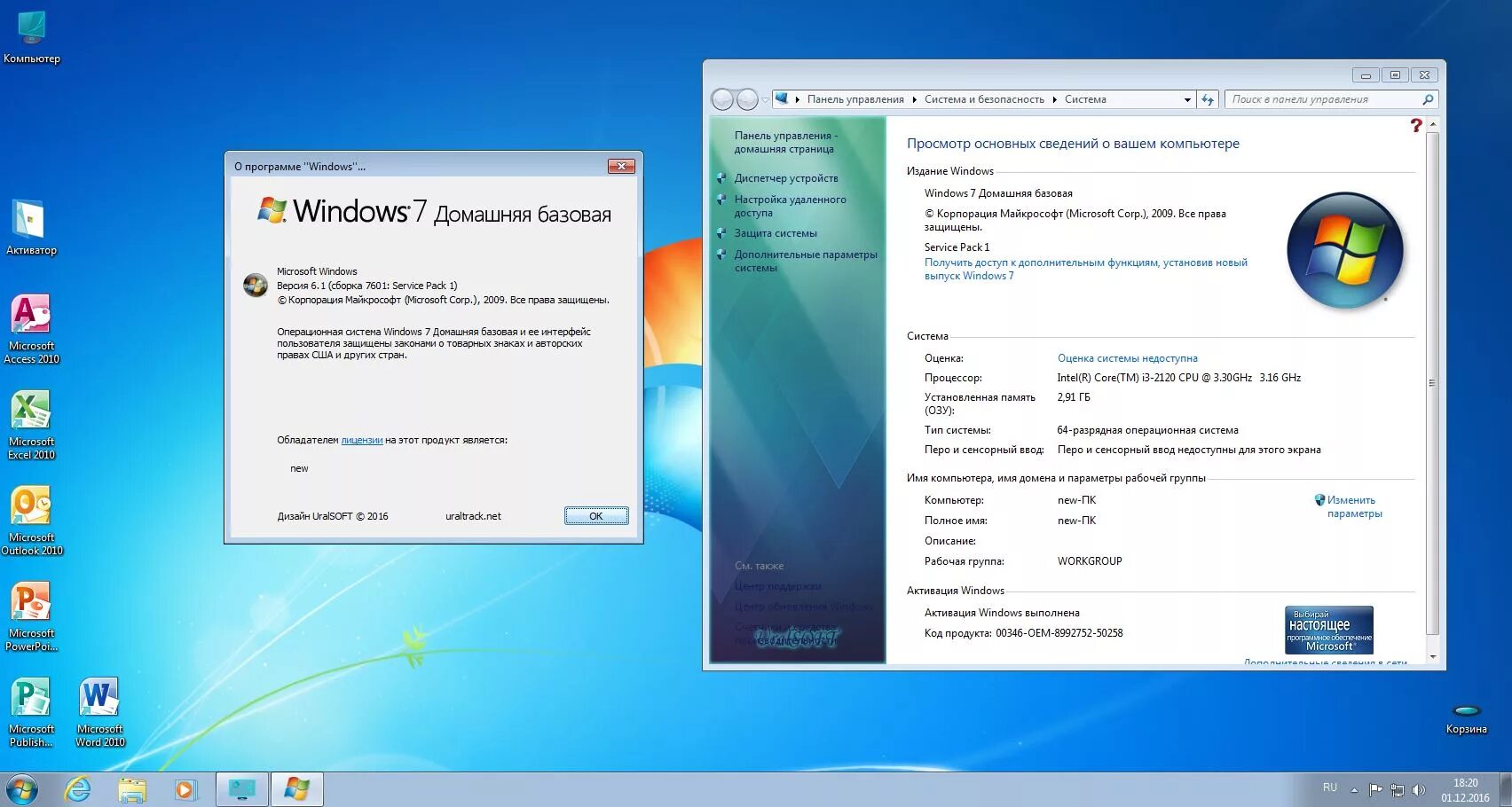Select the Система breadcrumb in the address bar
Image resolution: width=1512 pixels, height=807 pixels.
click(1085, 99)
